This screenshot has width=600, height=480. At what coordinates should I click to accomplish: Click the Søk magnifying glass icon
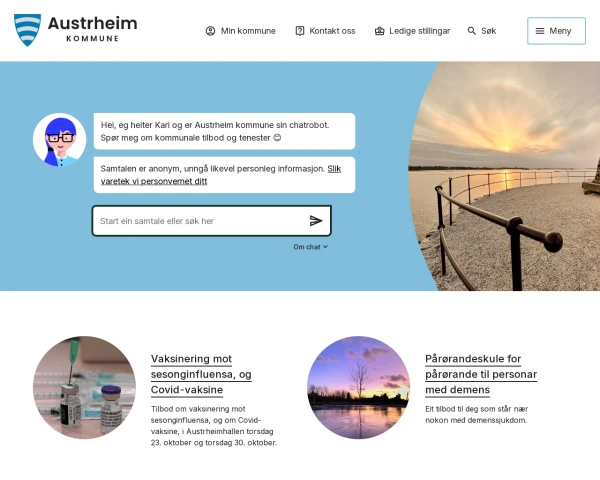(x=472, y=31)
